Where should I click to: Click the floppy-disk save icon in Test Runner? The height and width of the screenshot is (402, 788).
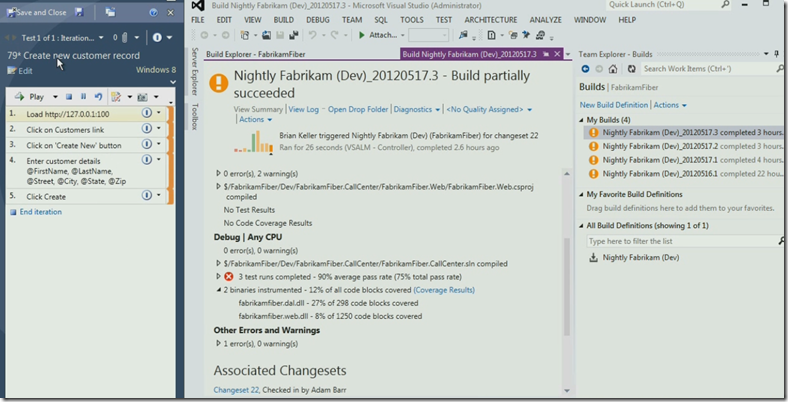coord(79,13)
